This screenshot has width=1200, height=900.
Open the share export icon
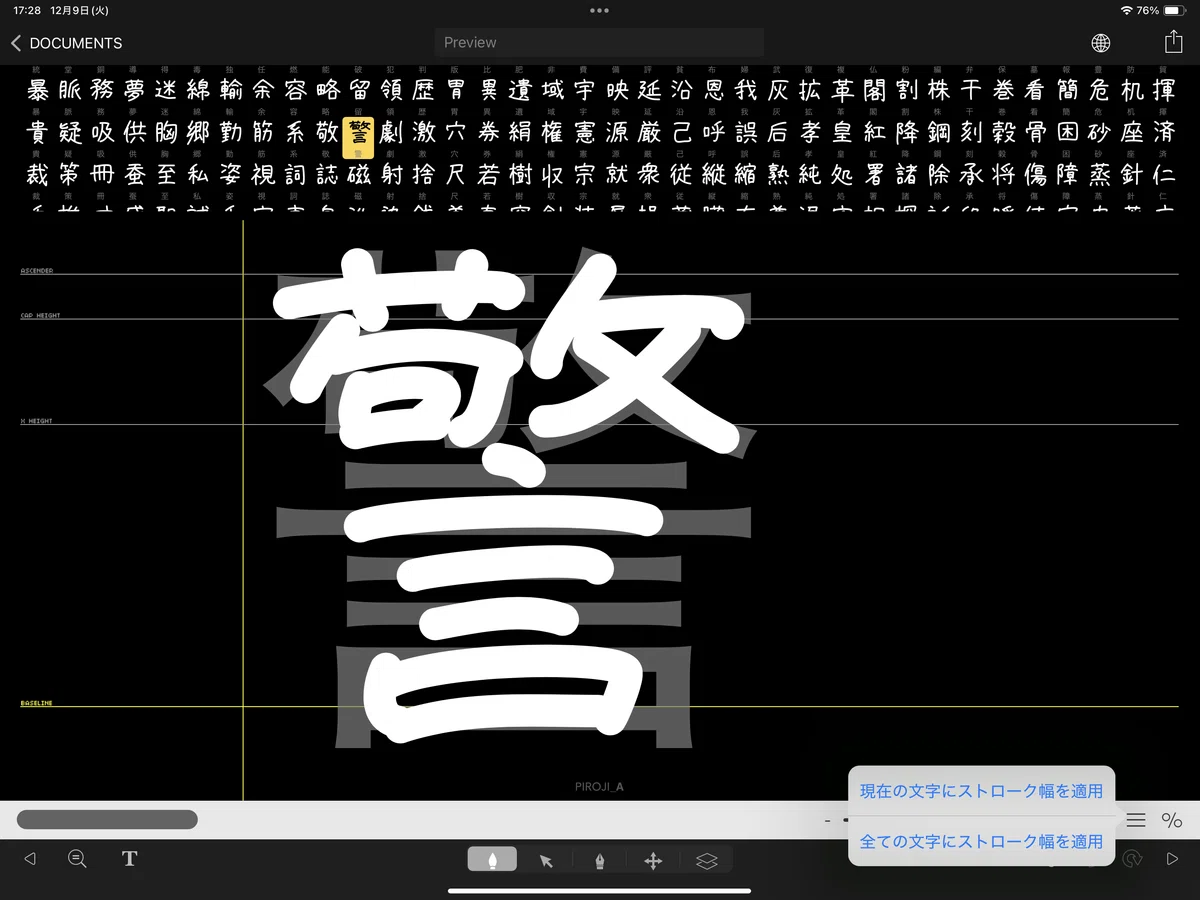click(x=1173, y=42)
